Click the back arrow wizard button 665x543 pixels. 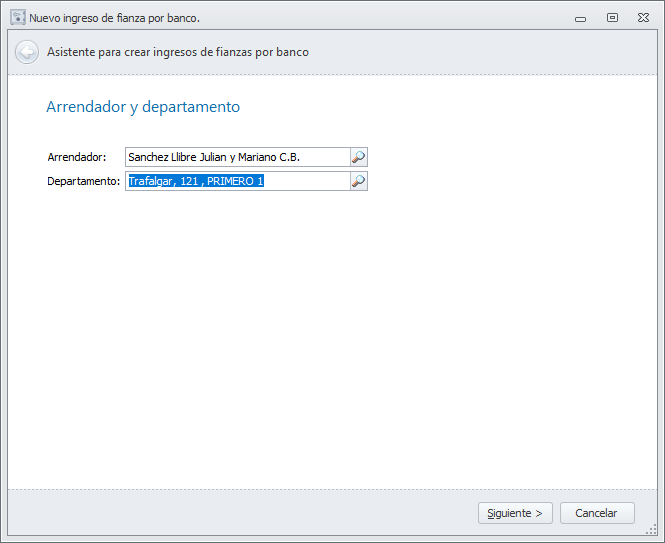coord(27,52)
